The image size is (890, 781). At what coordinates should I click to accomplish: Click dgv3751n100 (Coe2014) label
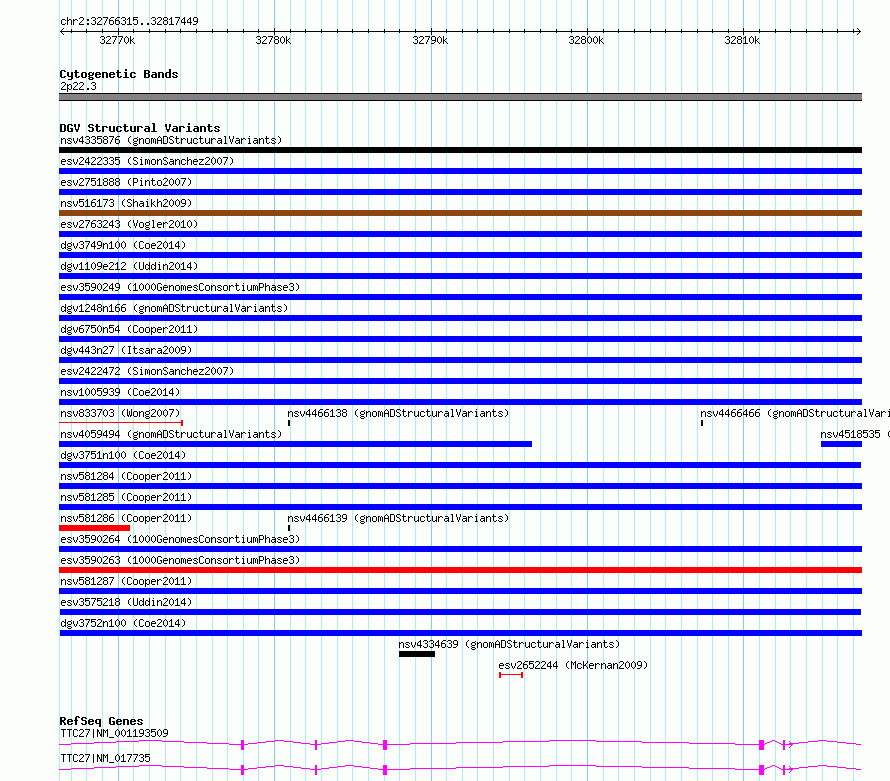[123, 455]
